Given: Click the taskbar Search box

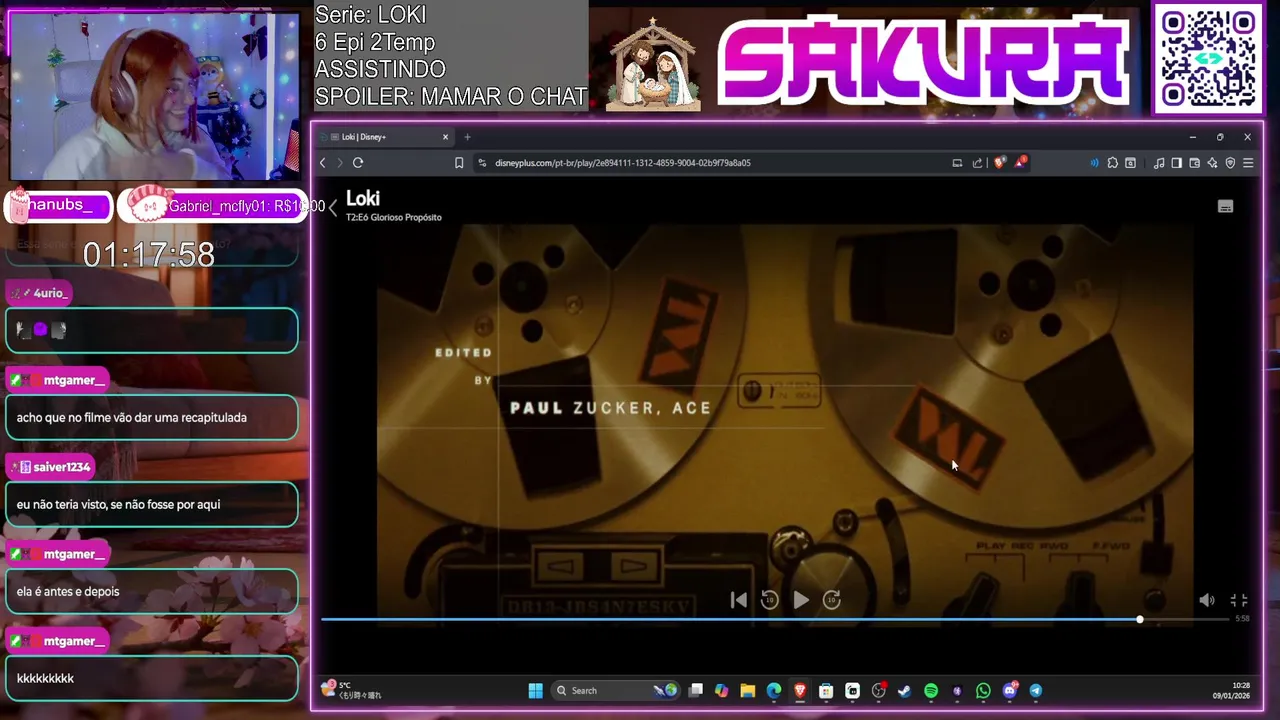Looking at the screenshot, I should [x=615, y=691].
